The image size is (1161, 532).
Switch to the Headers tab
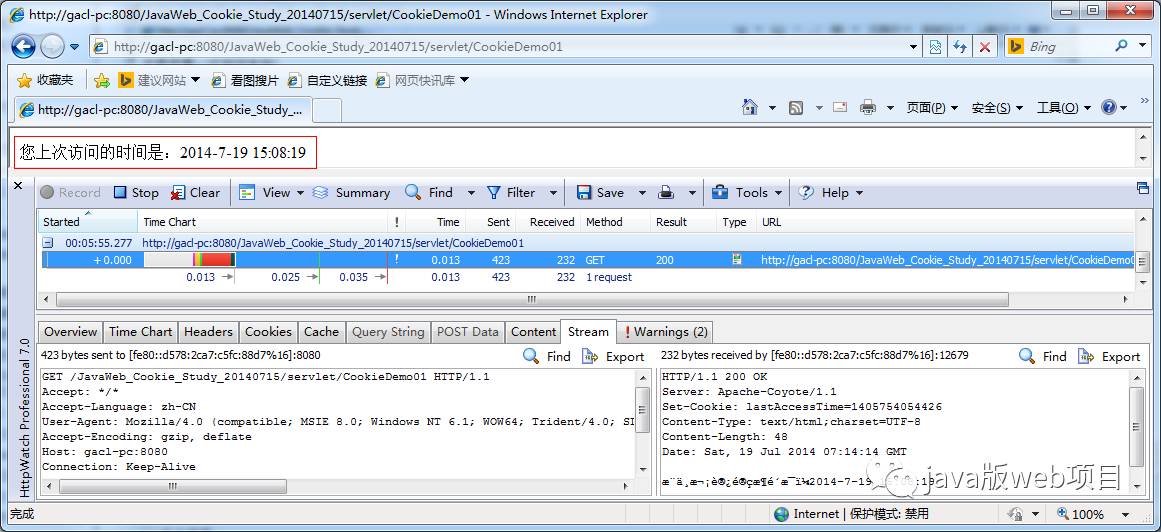pos(208,332)
